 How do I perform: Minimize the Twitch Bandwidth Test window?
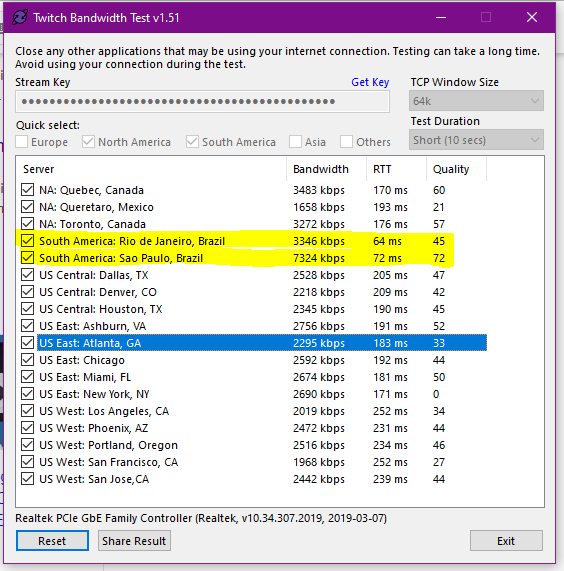click(441, 17)
